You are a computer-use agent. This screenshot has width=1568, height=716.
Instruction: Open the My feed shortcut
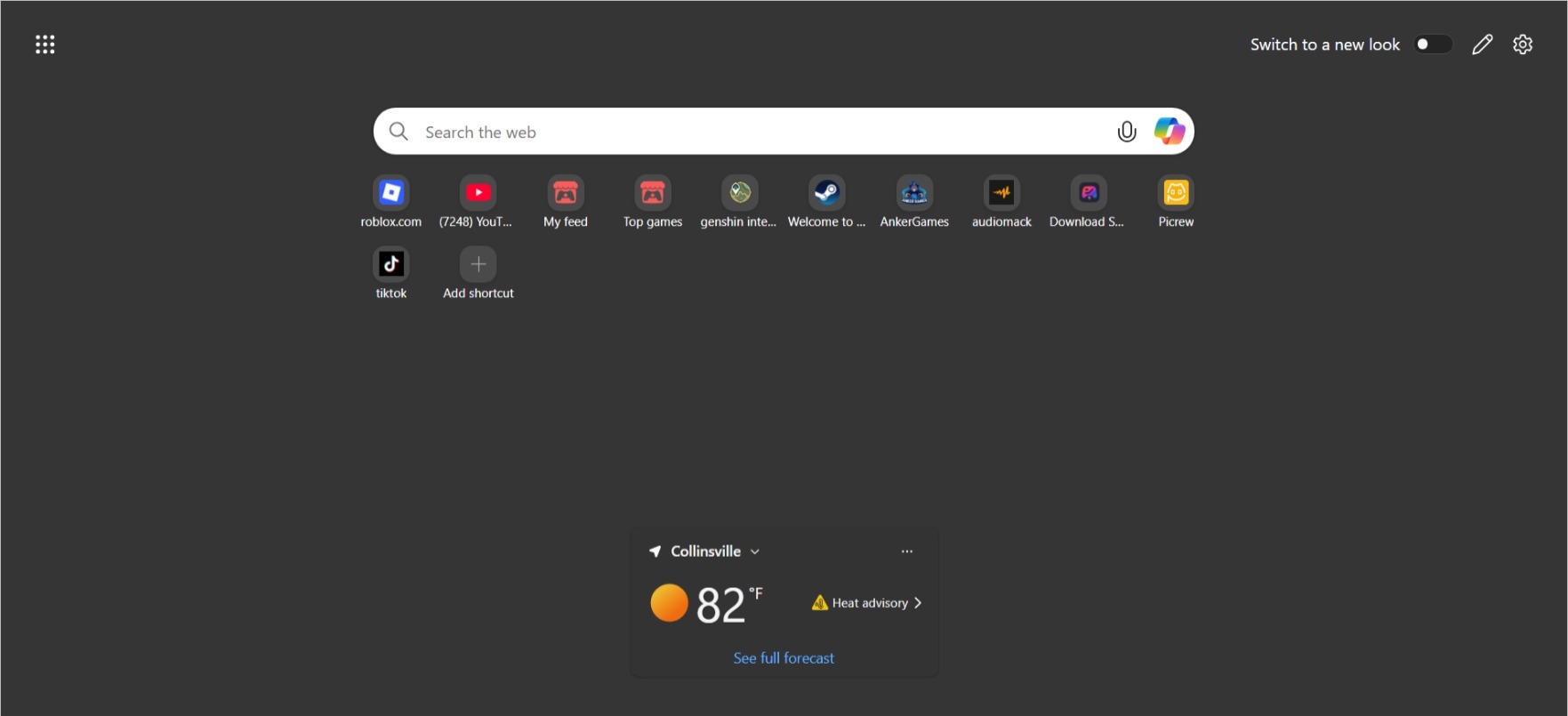click(x=566, y=202)
